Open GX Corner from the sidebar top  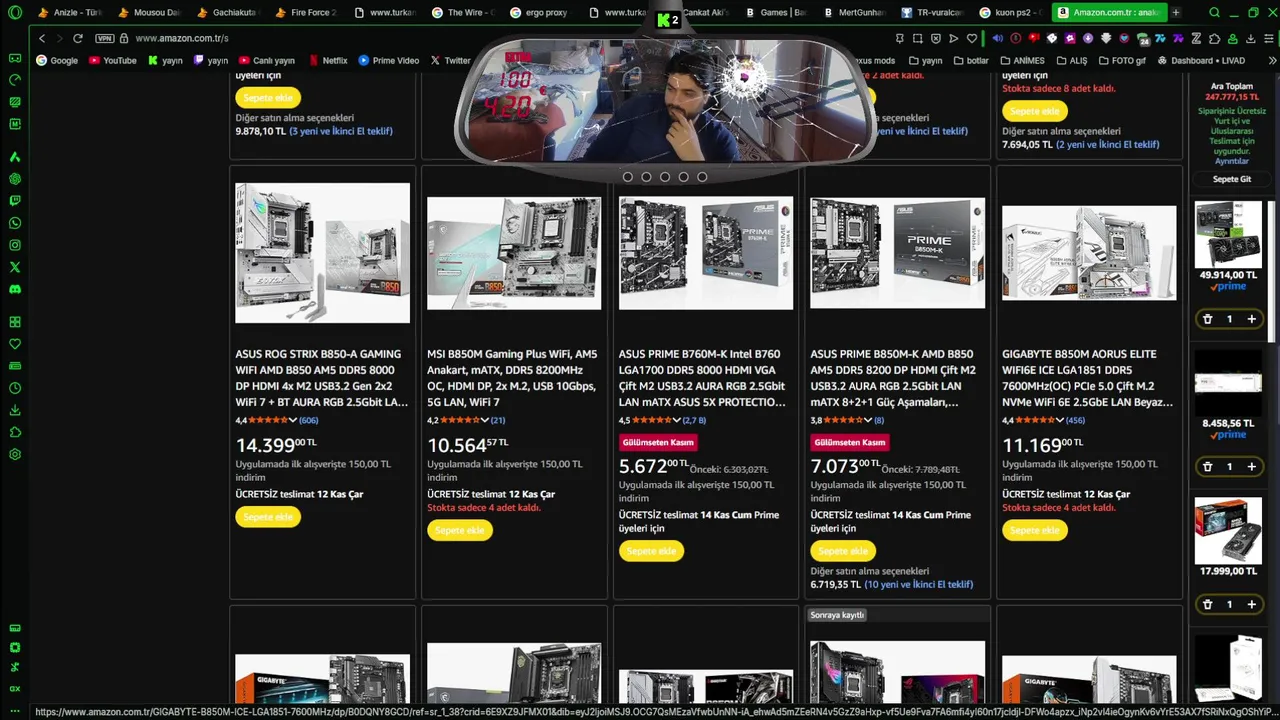15,58
